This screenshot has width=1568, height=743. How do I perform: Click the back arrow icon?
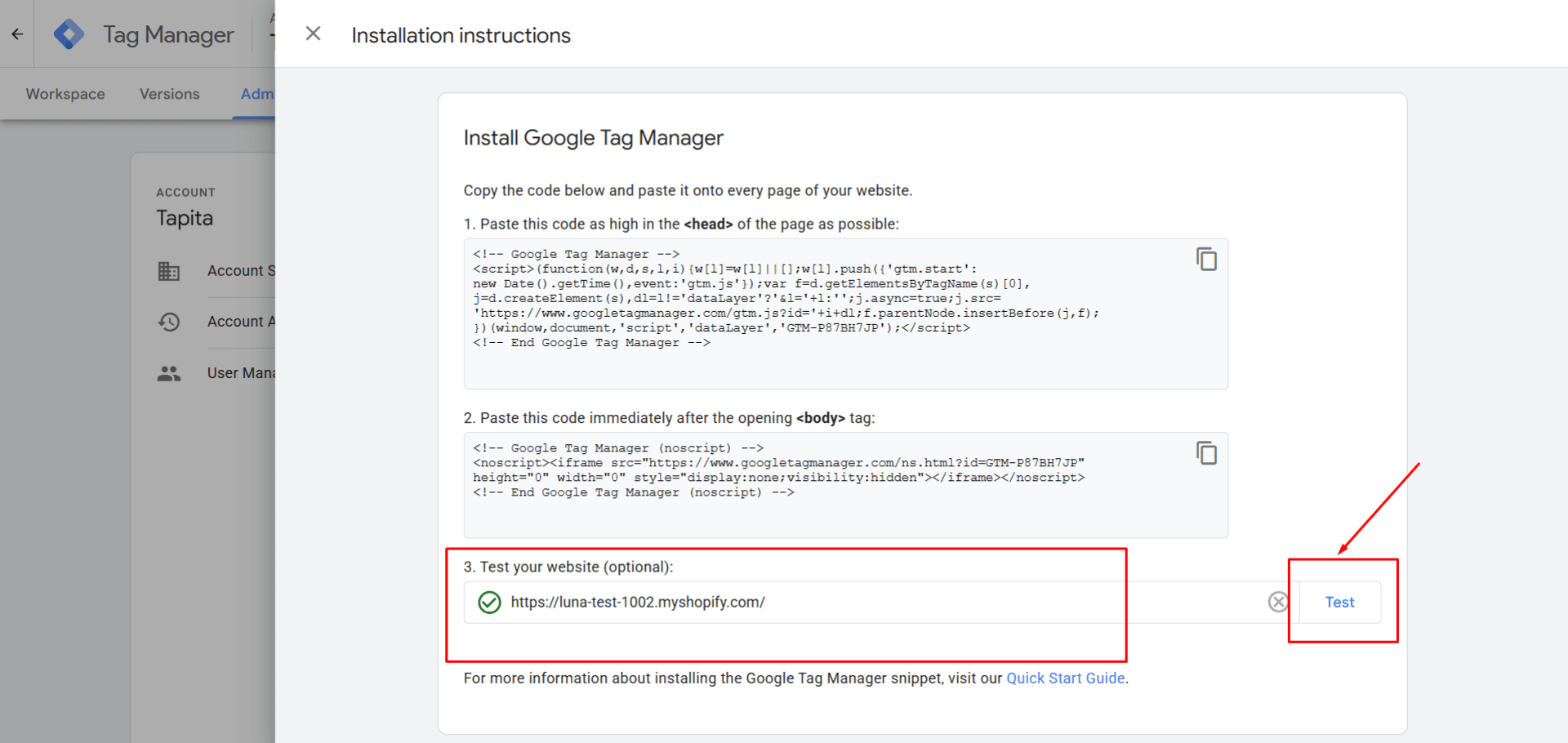(16, 33)
